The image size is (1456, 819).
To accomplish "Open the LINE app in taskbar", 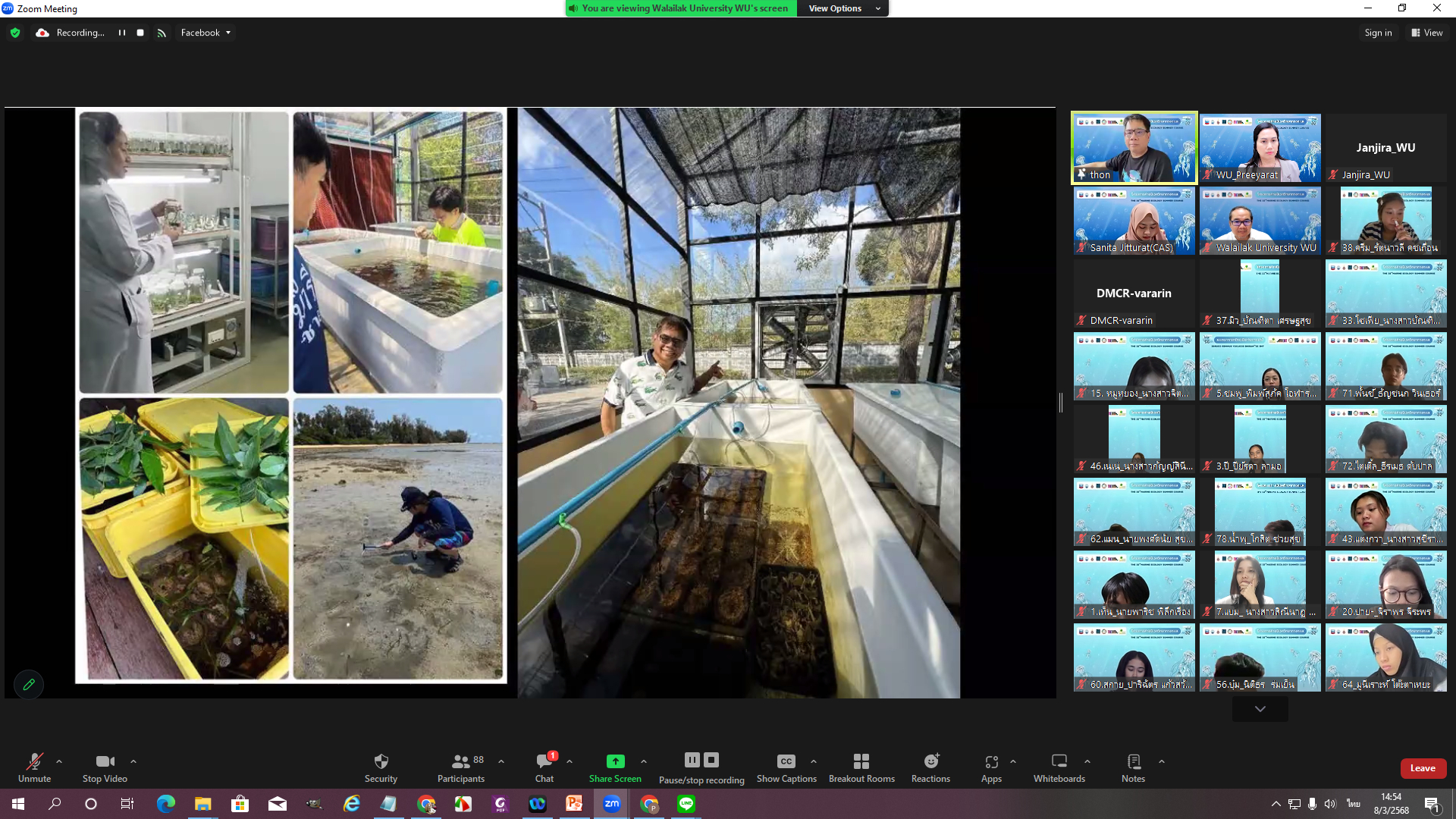I will 686,804.
